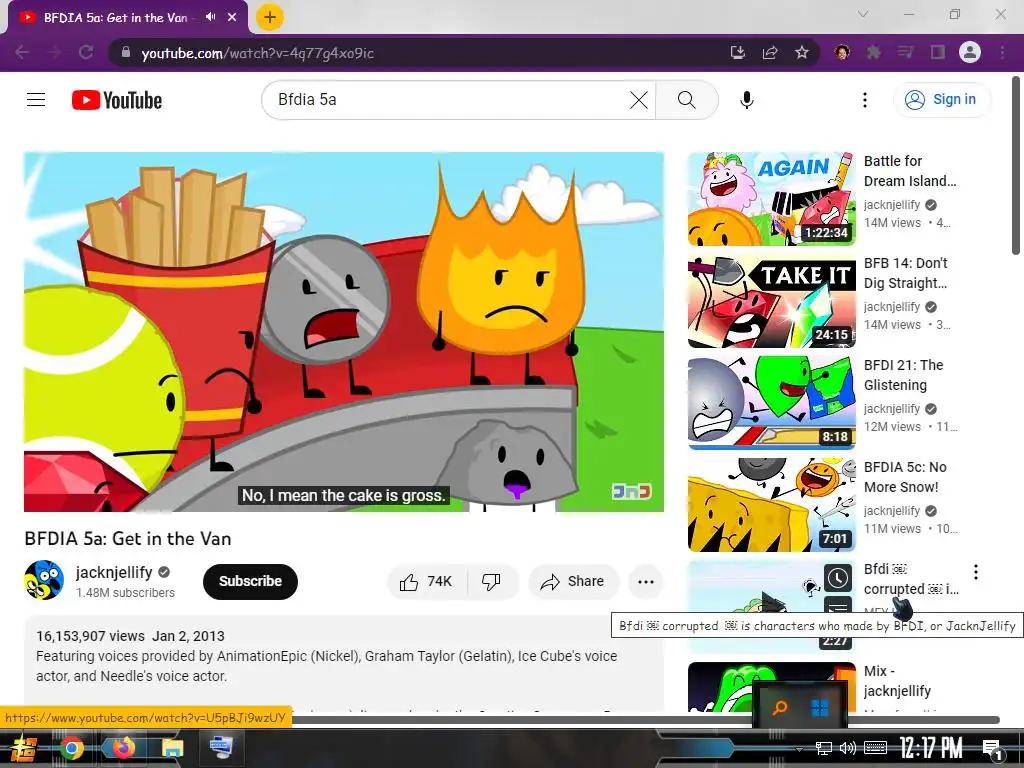Click the page vertical scrollbar
This screenshot has width=1024, height=768.
1016,166
